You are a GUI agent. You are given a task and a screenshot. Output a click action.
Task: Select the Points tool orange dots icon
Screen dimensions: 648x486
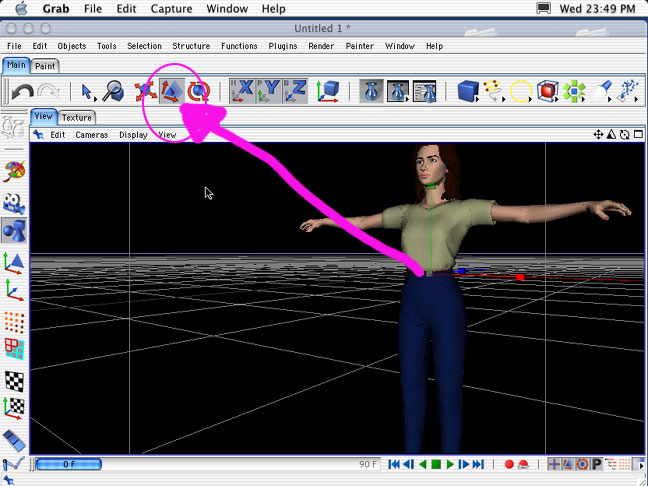pos(14,322)
